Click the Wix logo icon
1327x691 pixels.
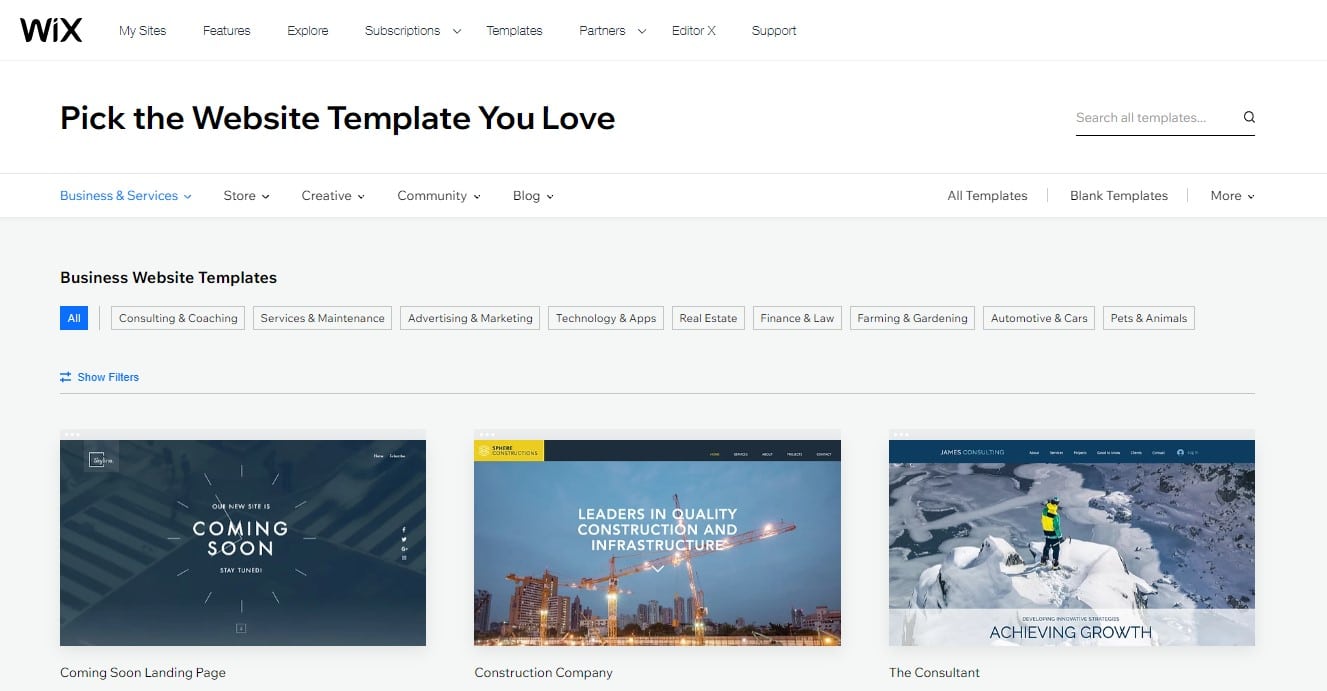pyautogui.click(x=50, y=29)
